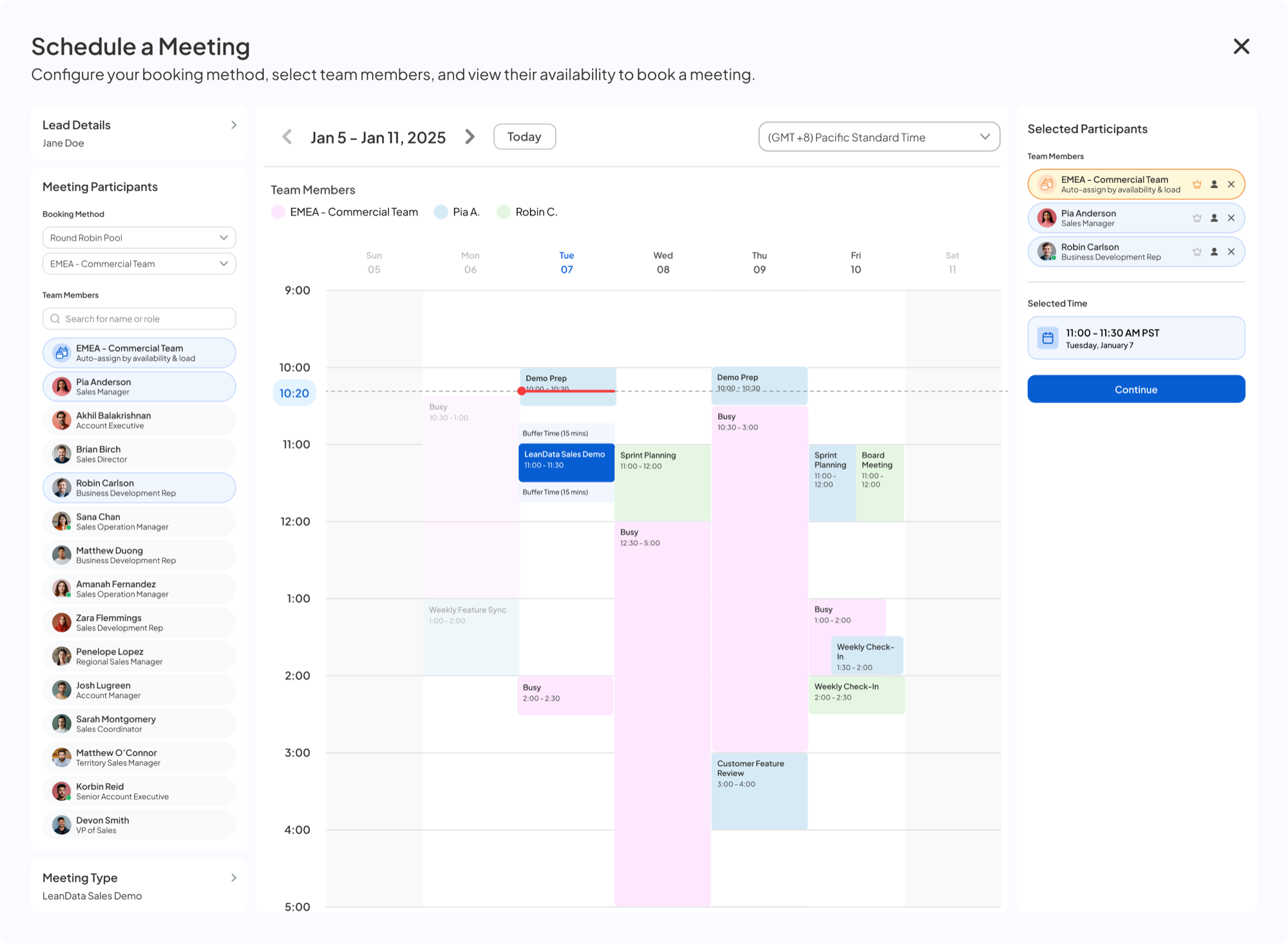Viewport: 1288px width, 944px height.
Task: Click person icon for Pia Anderson participant
Action: pos(1214,218)
